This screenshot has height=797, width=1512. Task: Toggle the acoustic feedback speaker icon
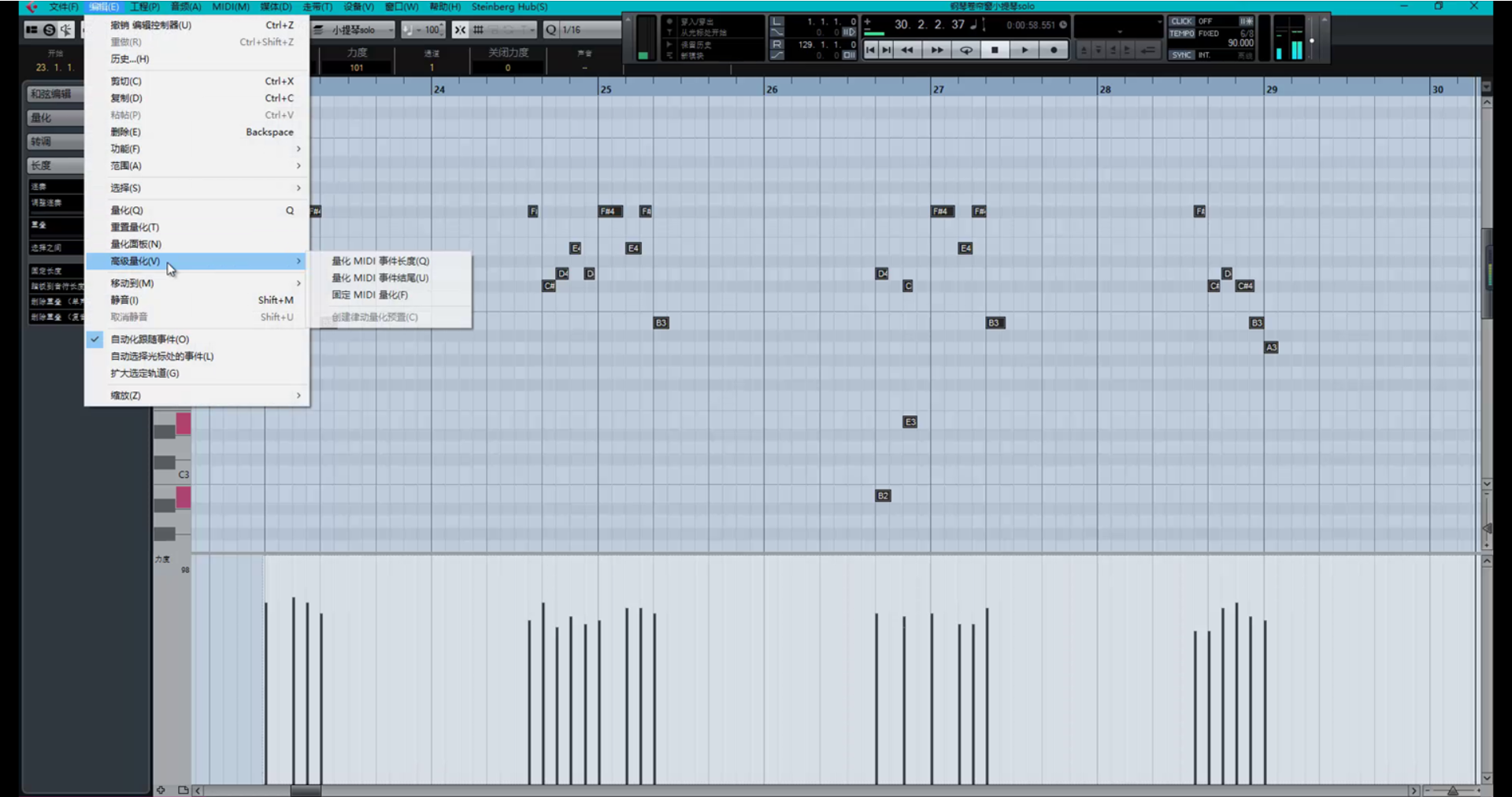65,30
